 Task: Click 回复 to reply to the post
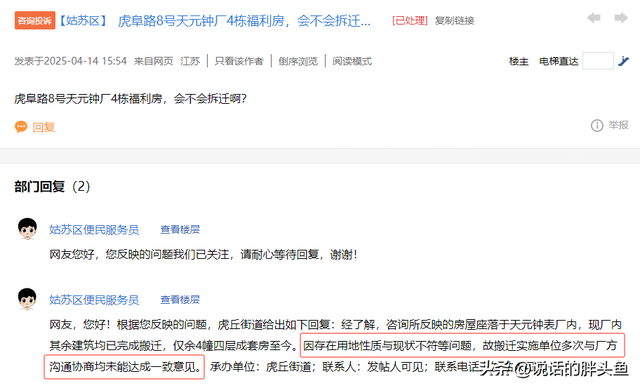click(44, 127)
